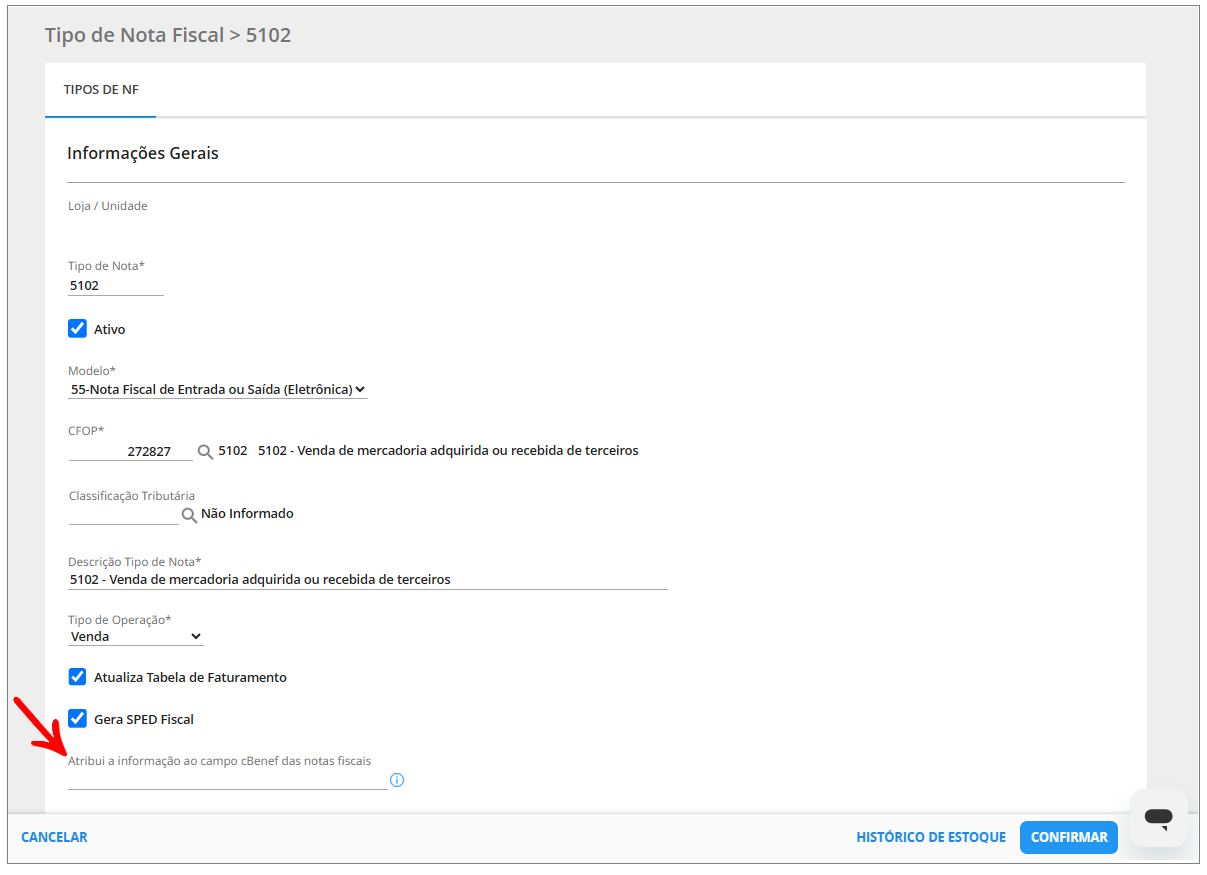
Task: Open the chat support bubble icon
Action: [x=1158, y=818]
